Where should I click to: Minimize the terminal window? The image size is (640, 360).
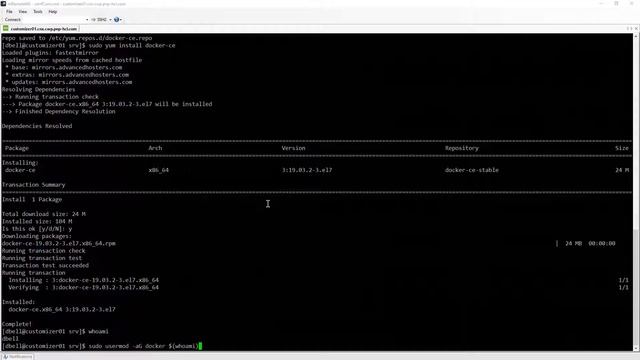(601, 4)
